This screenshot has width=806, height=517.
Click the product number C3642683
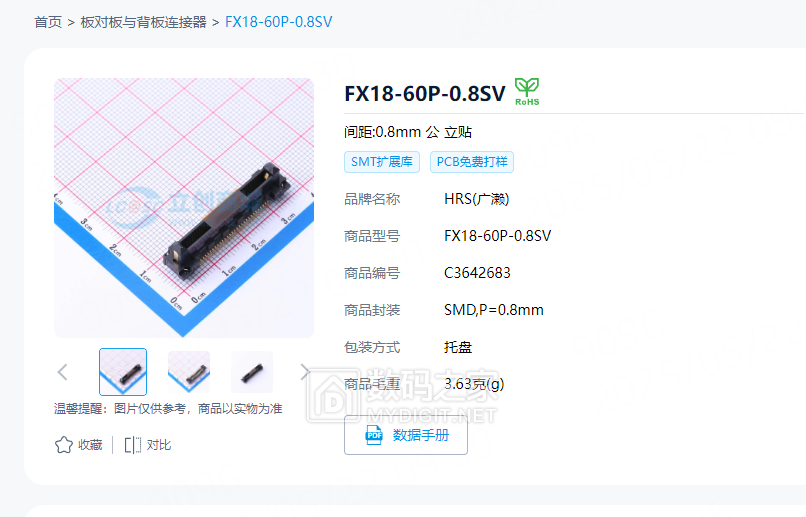click(477, 273)
